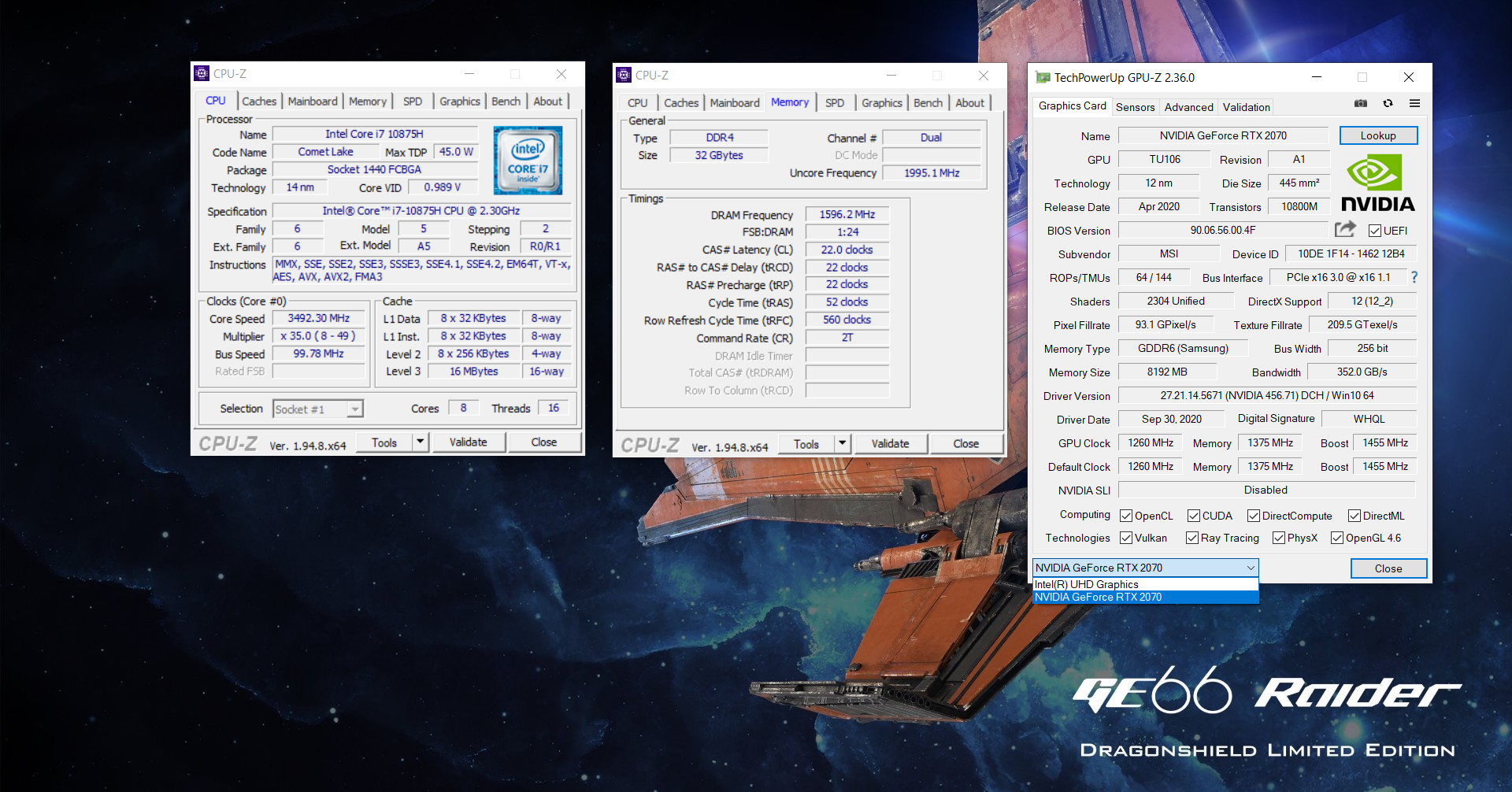Toggle the PhysX checkbox
The width and height of the screenshot is (1512, 792).
tap(1279, 538)
